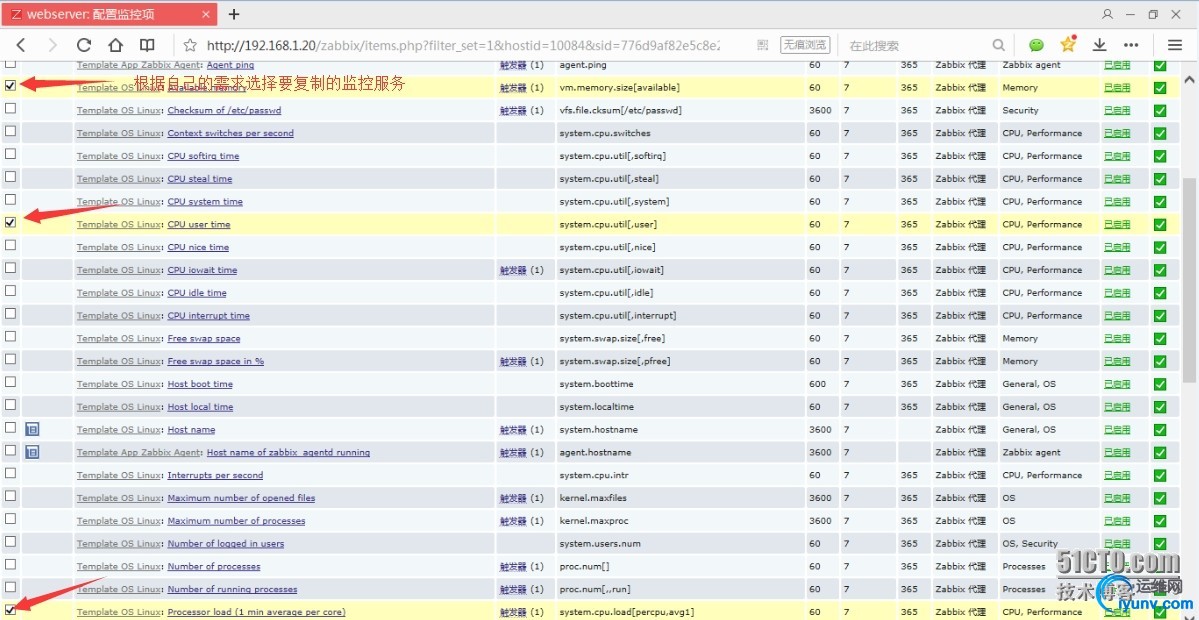This screenshot has height=620, width=1199.
Task: Open Maximum number of opened files item
Action: pos(241,498)
